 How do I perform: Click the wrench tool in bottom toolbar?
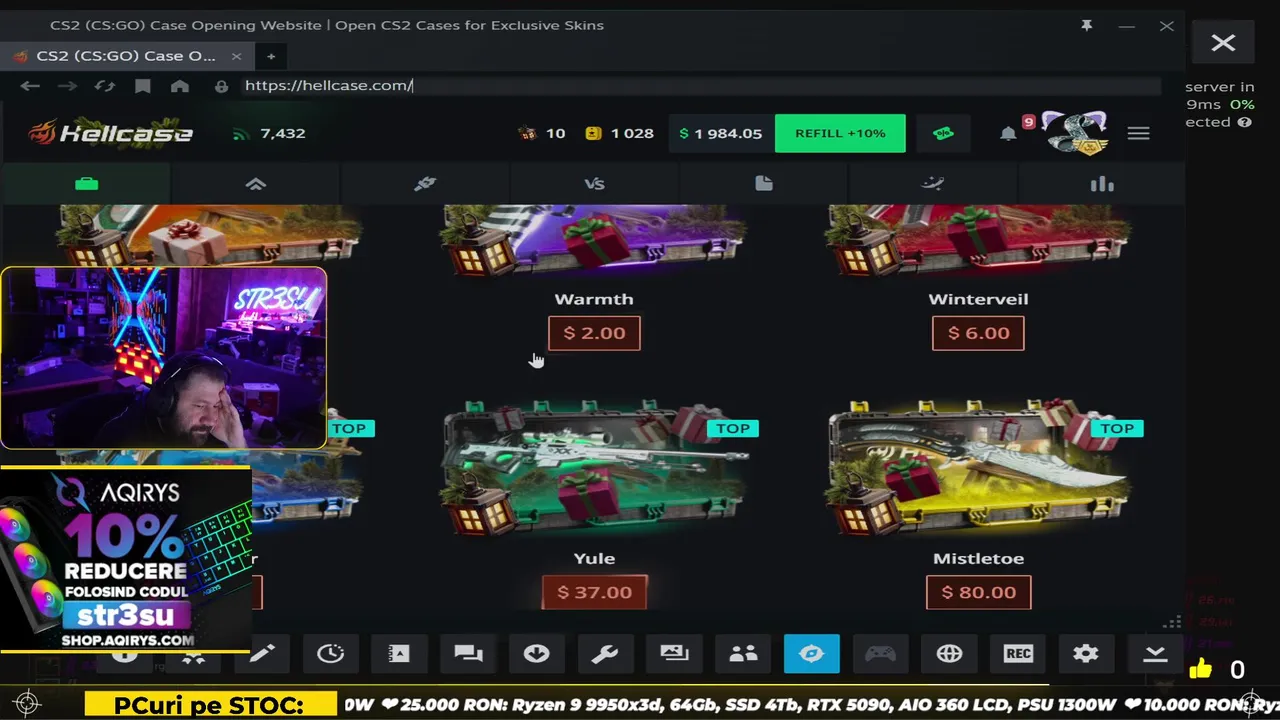[605, 654]
